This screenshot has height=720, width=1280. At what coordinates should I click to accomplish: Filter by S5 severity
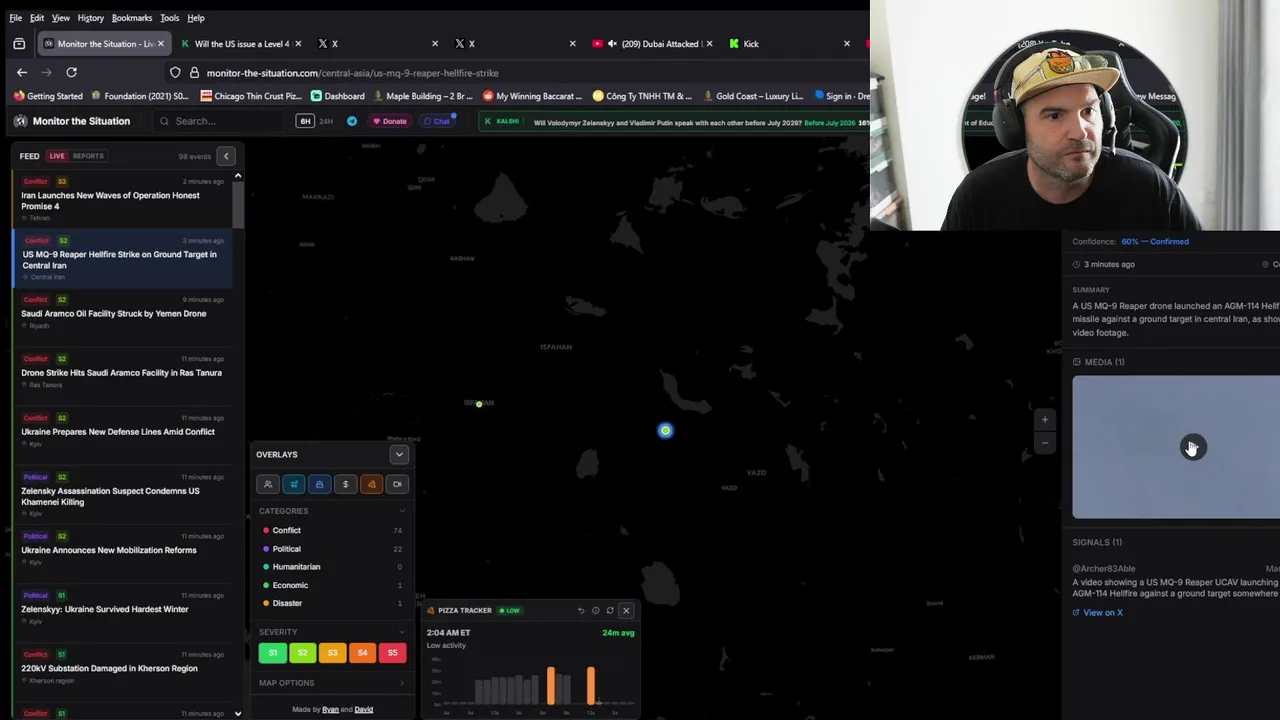pyautogui.click(x=392, y=653)
